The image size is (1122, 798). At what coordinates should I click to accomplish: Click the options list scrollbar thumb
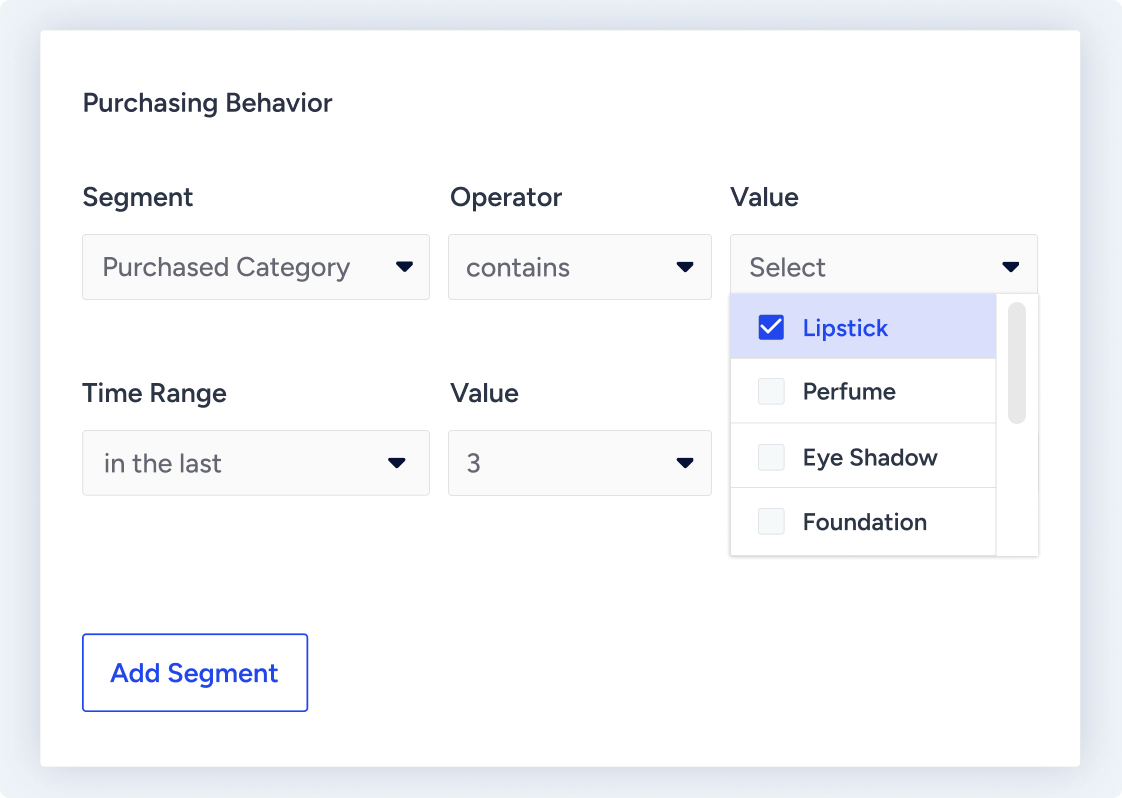click(1017, 362)
